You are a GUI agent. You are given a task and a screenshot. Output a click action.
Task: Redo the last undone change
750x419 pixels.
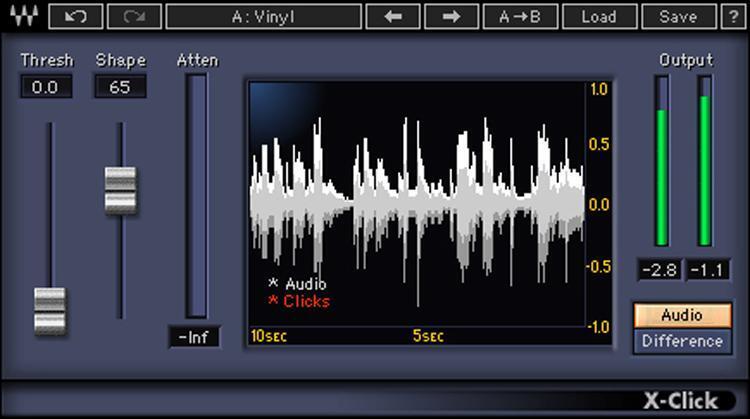pyautogui.click(x=133, y=16)
